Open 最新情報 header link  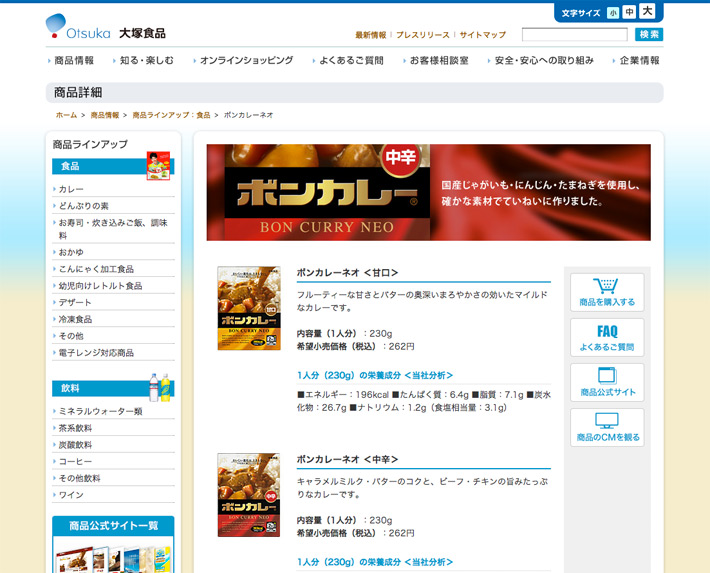point(370,35)
